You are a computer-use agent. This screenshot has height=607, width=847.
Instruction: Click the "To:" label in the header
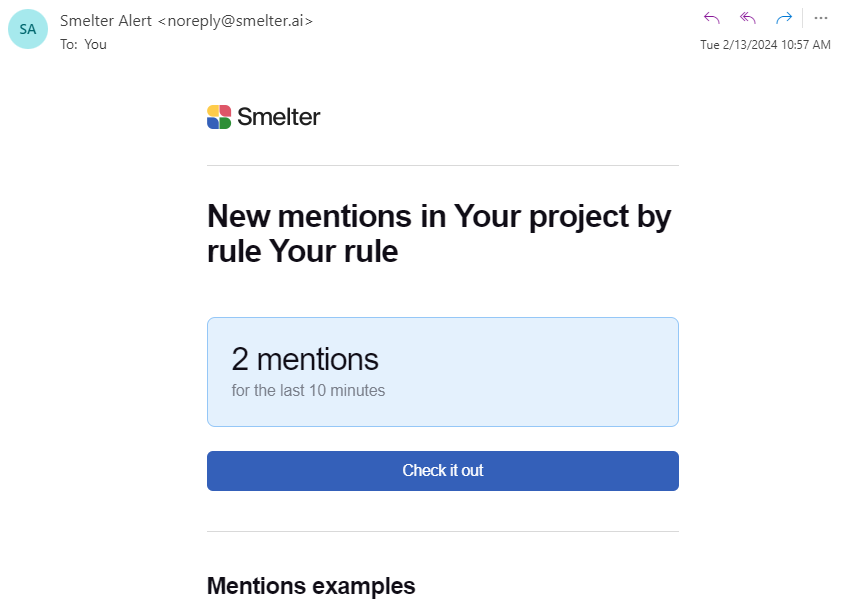click(69, 44)
